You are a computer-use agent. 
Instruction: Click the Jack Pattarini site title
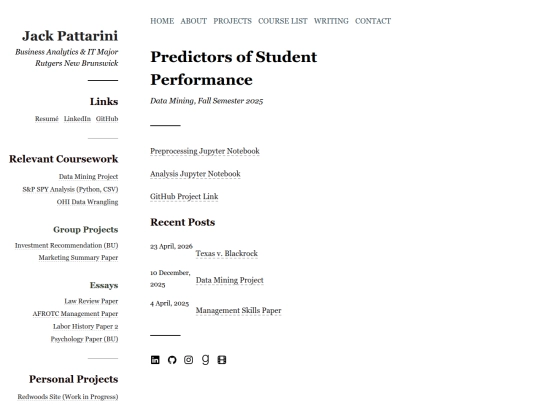point(70,36)
